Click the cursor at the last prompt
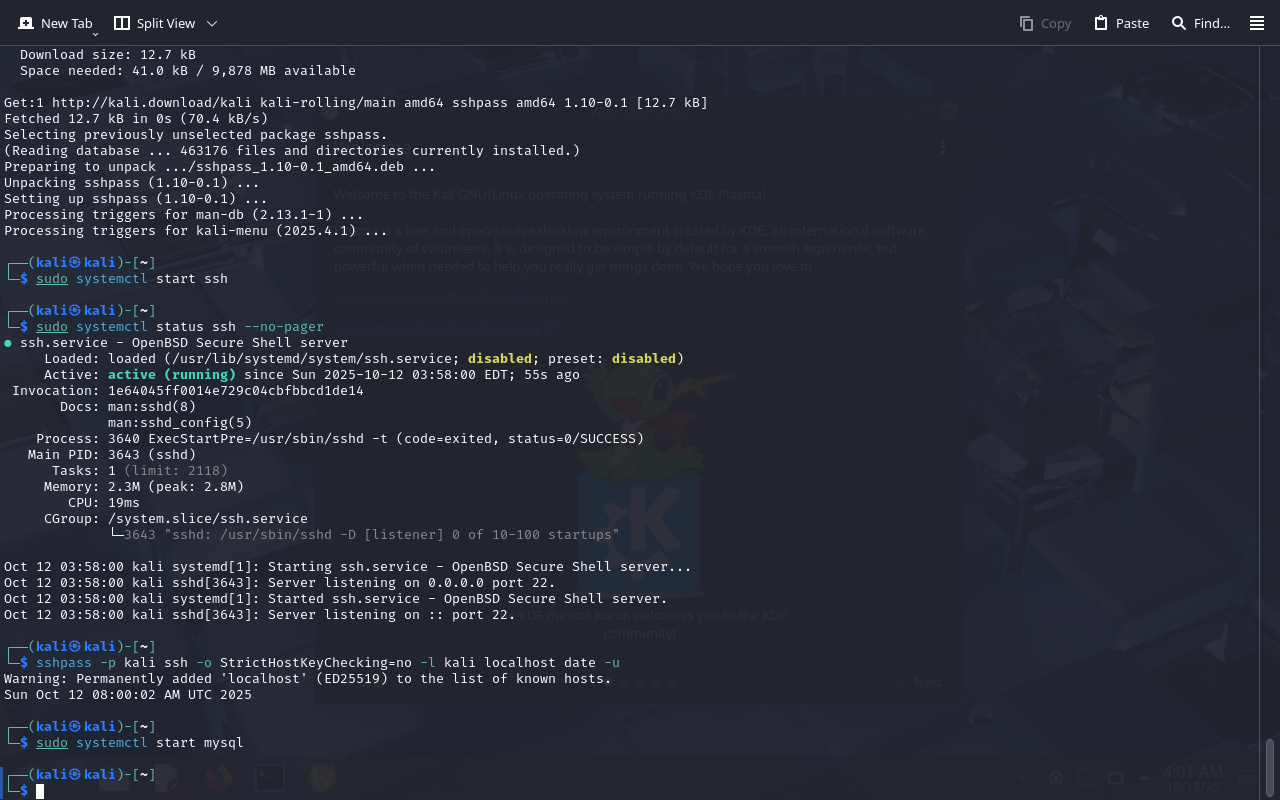This screenshot has height=800, width=1280. [40, 791]
